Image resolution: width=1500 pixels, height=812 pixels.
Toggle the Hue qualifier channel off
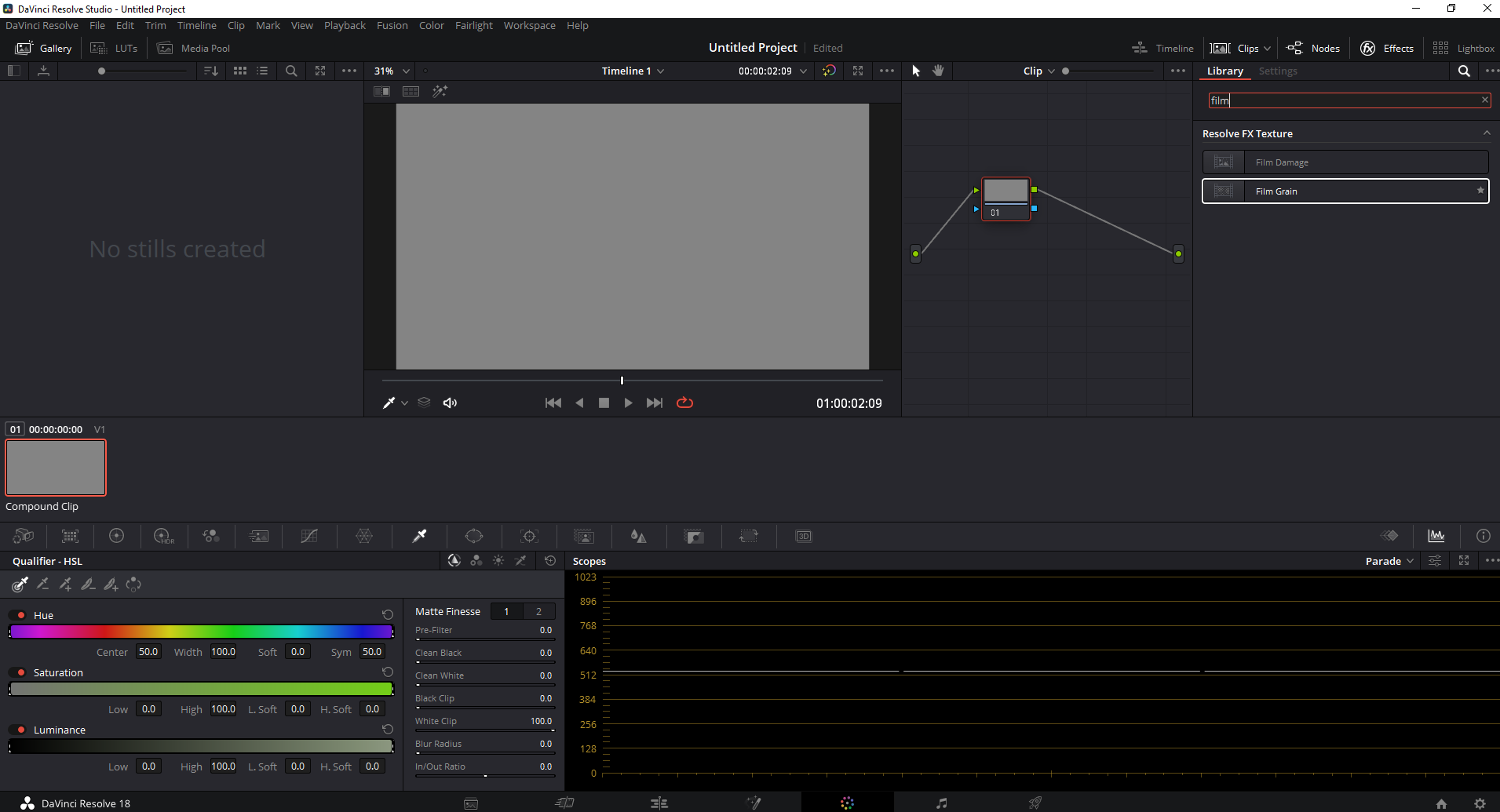(20, 614)
